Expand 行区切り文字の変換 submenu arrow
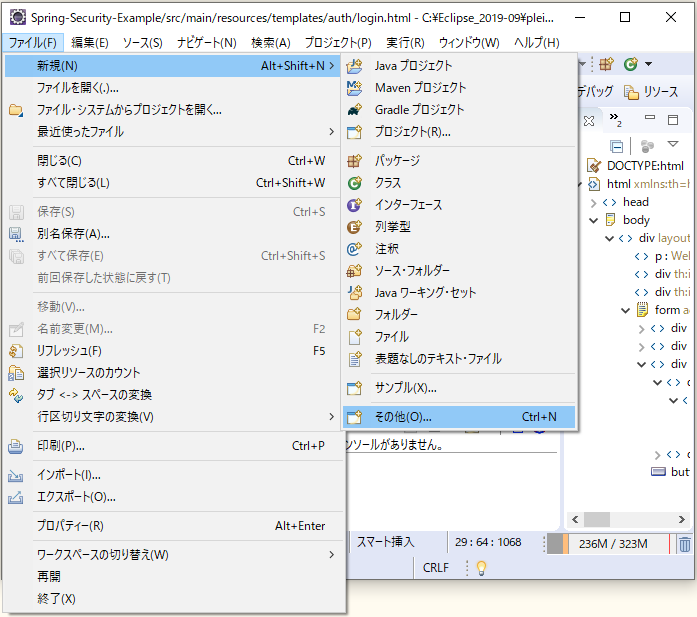Screen dimensions: 697x617 pos(331,417)
